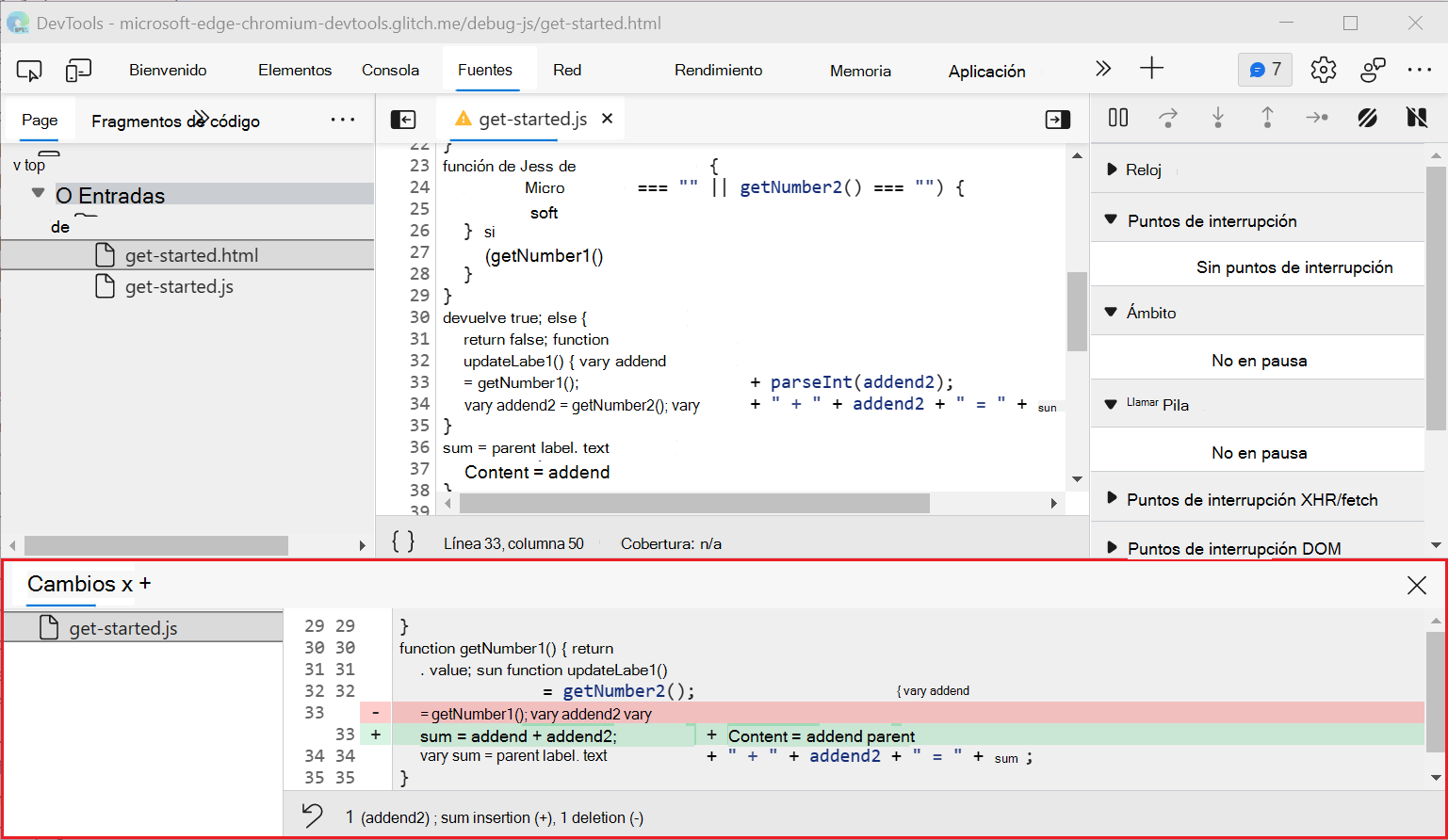Close the get-started.js editor tab

pyautogui.click(x=608, y=119)
